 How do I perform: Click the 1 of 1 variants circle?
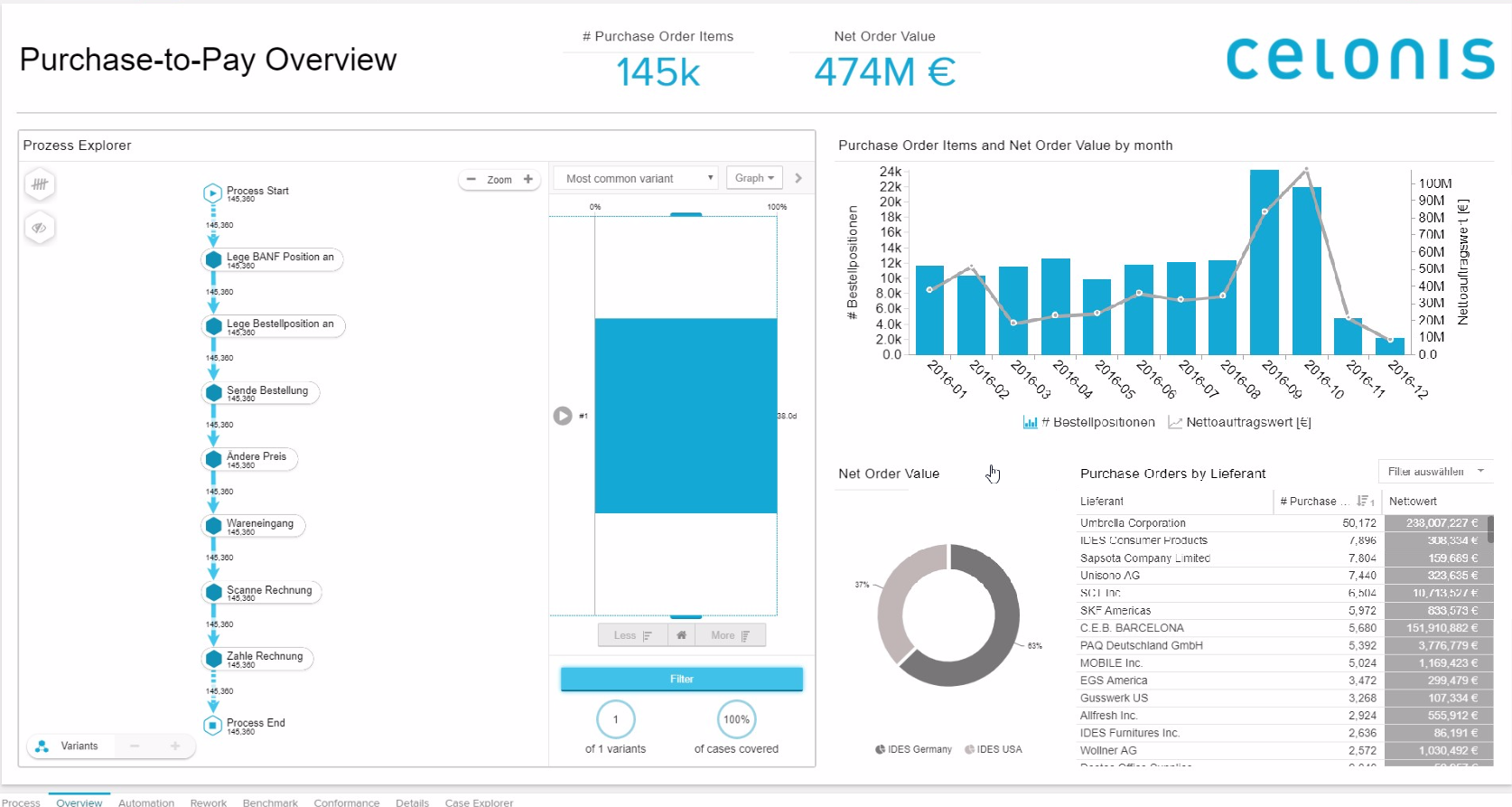point(616,720)
